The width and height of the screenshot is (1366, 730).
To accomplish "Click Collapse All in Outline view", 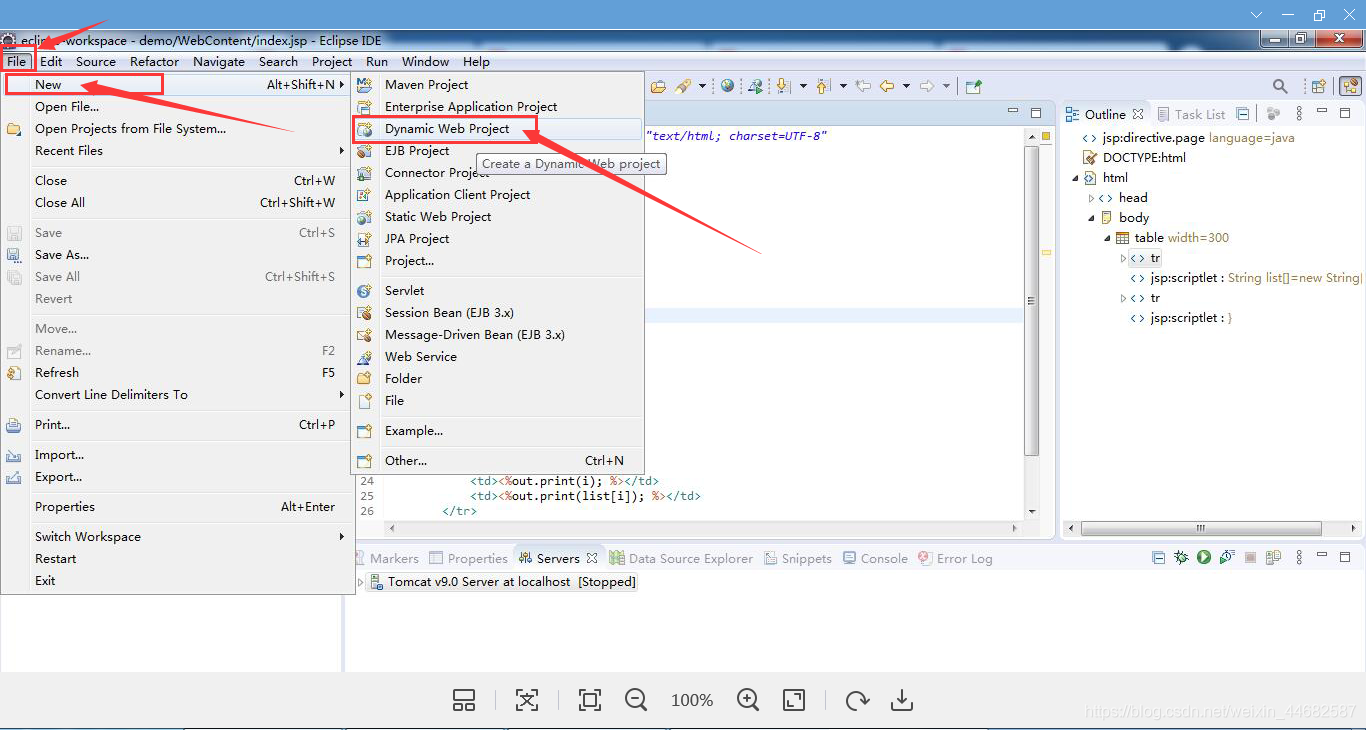I will 1242,114.
